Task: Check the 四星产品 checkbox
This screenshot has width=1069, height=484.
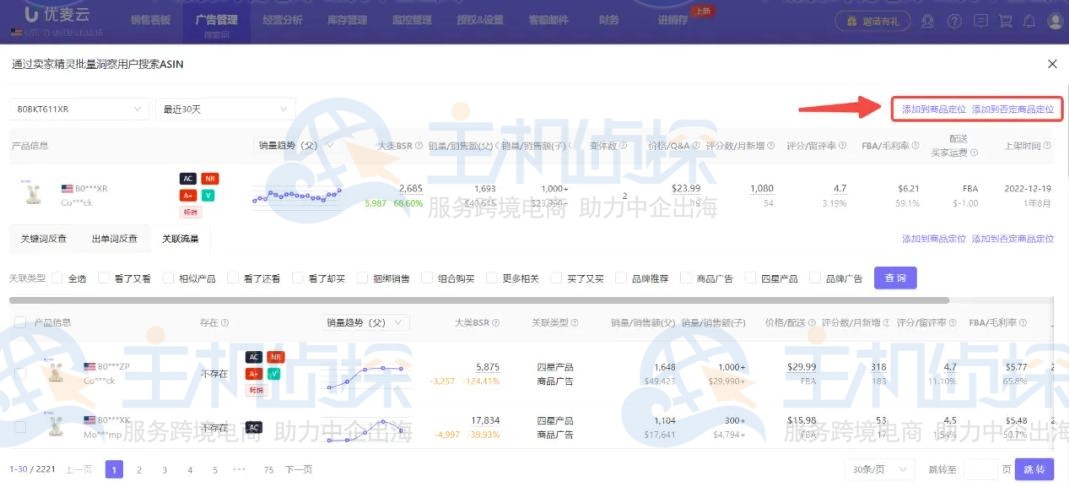Action: [750, 278]
